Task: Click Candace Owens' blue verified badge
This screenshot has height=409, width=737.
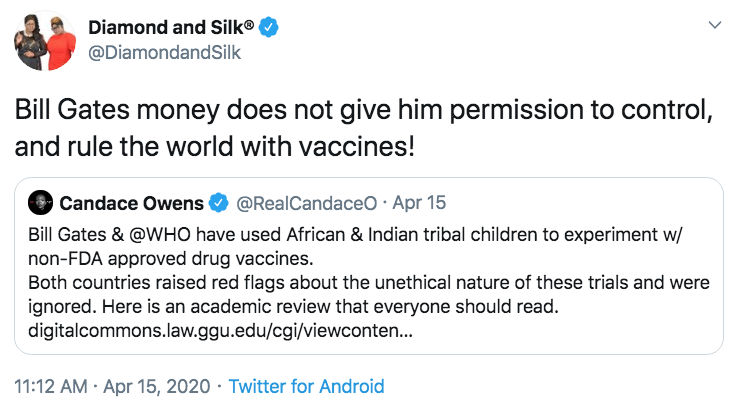Action: pyautogui.click(x=218, y=203)
